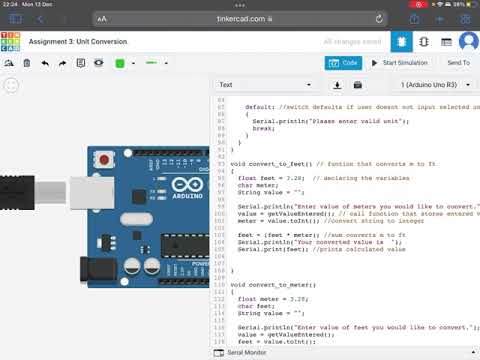Start Simulation button
Image resolution: width=480 pixels, height=360 pixels.
400,63
